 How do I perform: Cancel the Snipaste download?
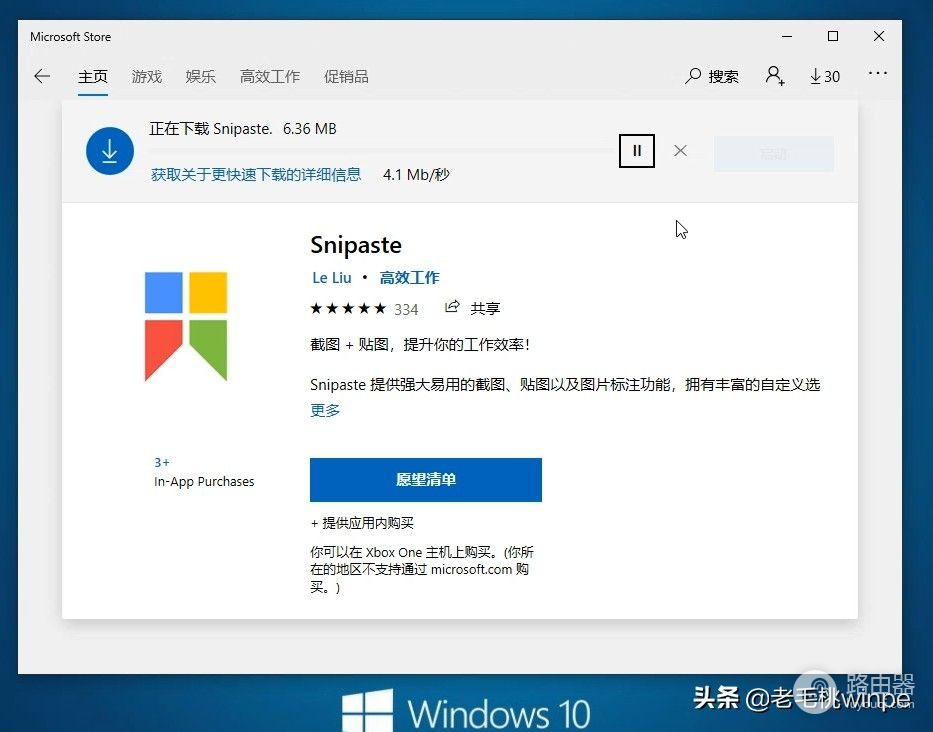(x=680, y=151)
